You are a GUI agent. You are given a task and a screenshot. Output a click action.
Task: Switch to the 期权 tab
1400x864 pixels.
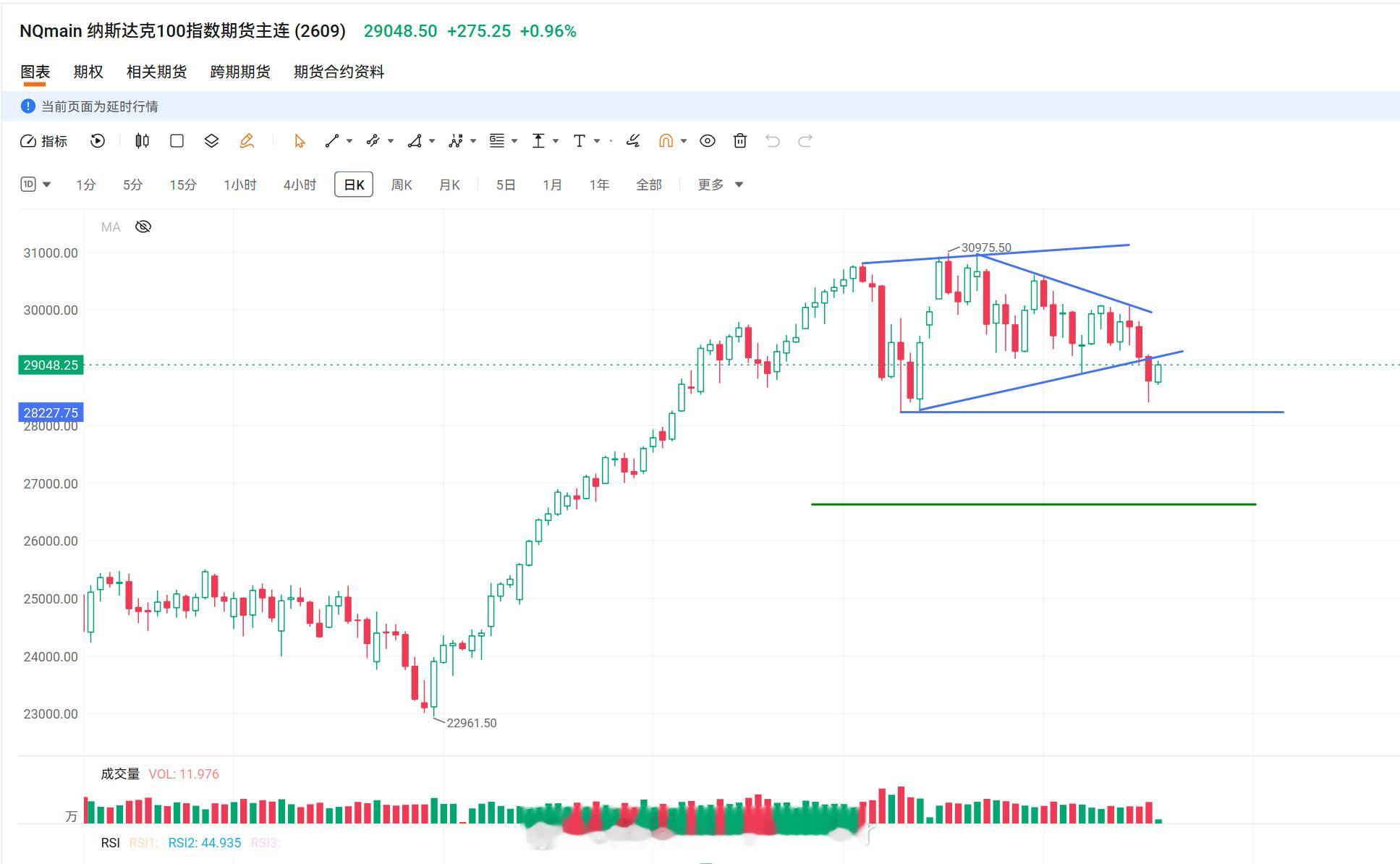[88, 72]
